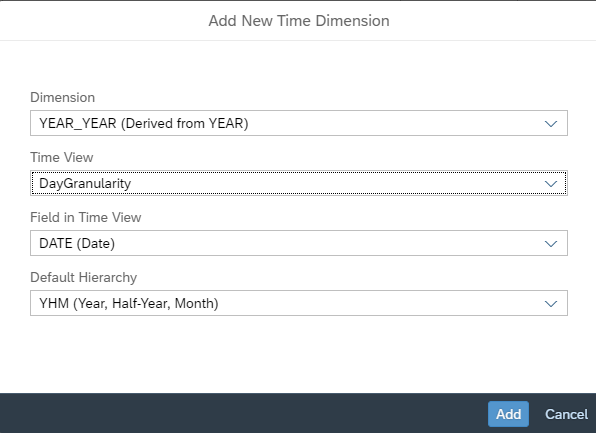Click the Add New Time Dimension title
The image size is (596, 433).
pos(299,21)
